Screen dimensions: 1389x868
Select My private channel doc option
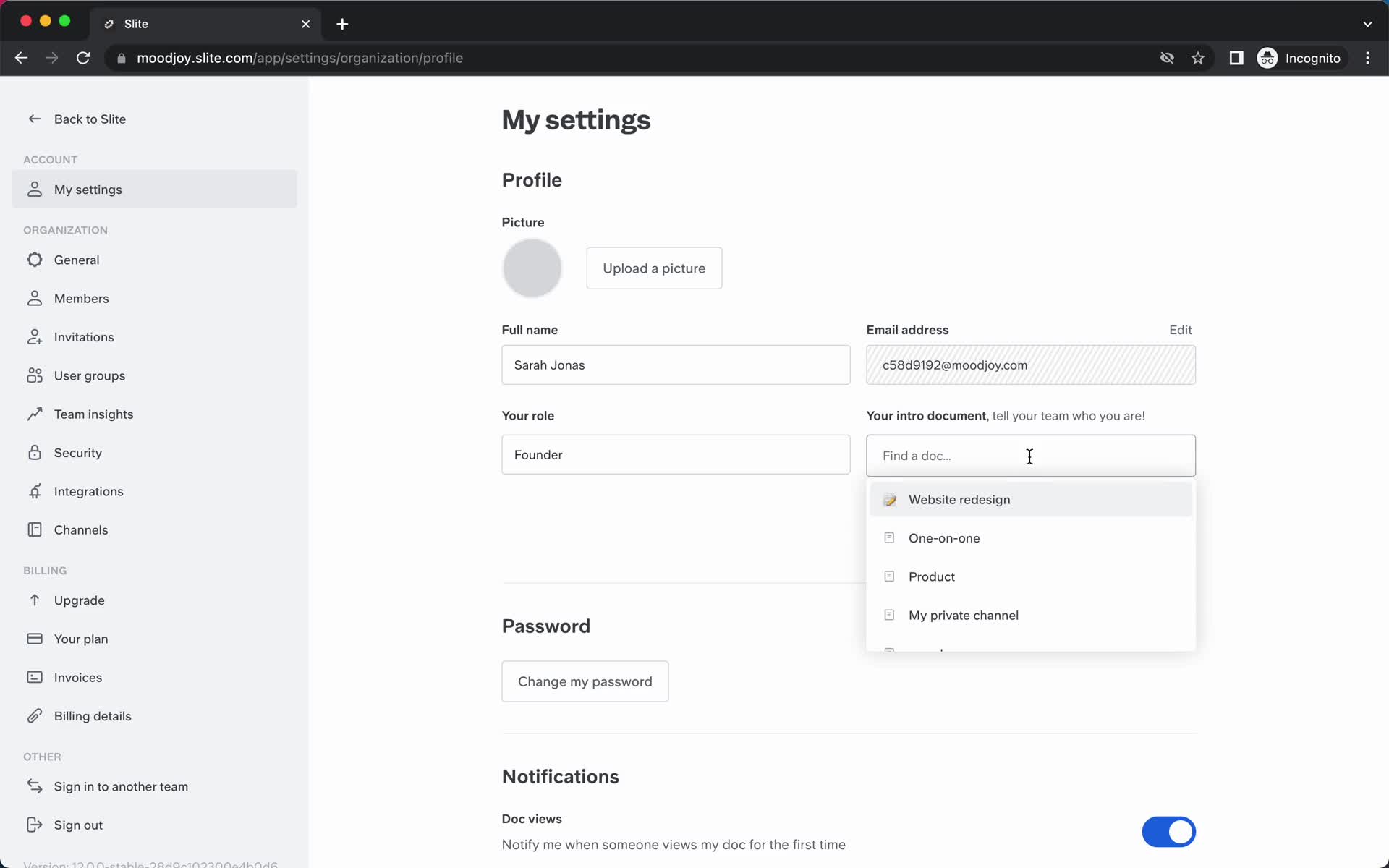[1030, 615]
